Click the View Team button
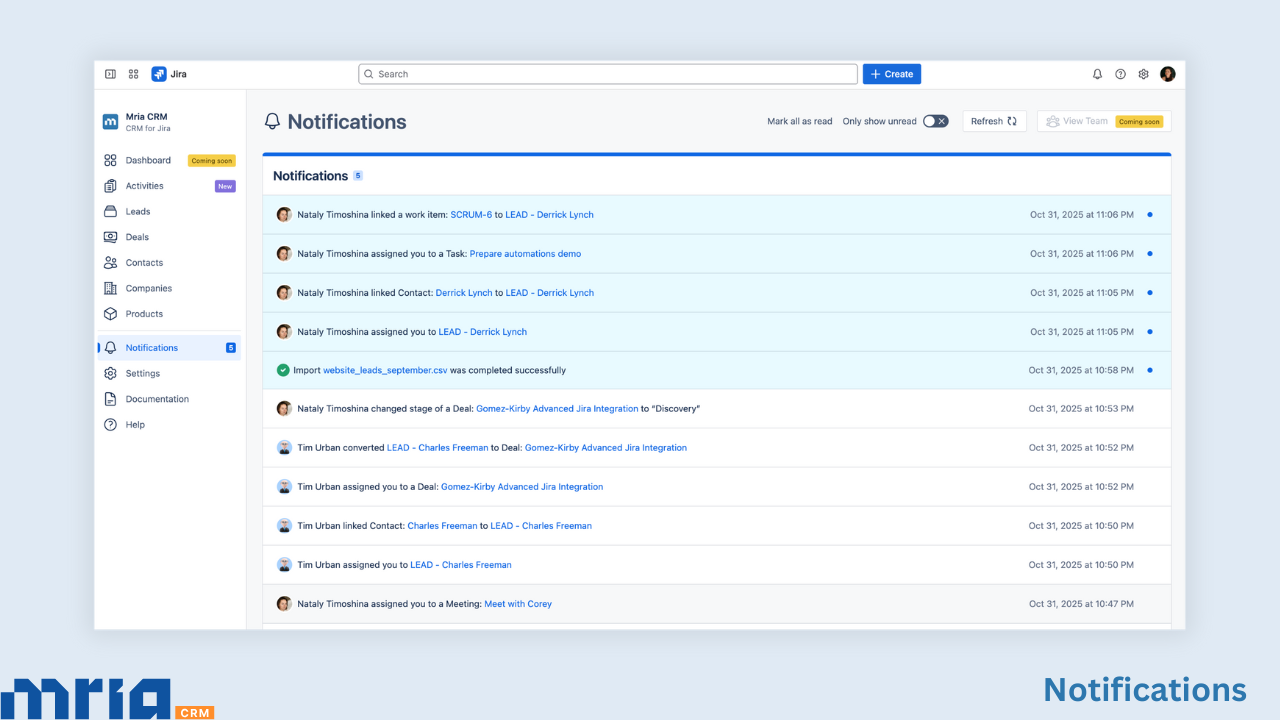The width and height of the screenshot is (1280, 720). (x=1104, y=121)
